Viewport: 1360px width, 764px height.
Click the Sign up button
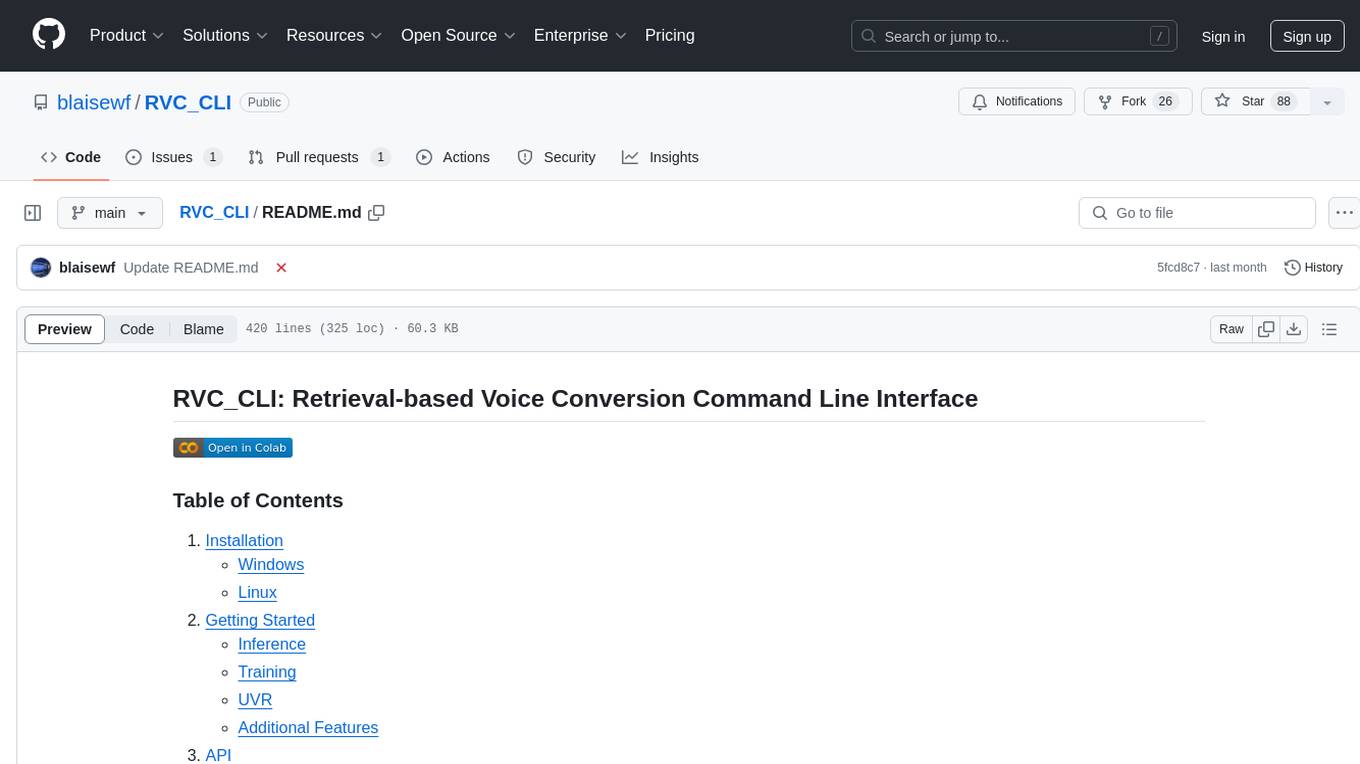[1307, 36]
